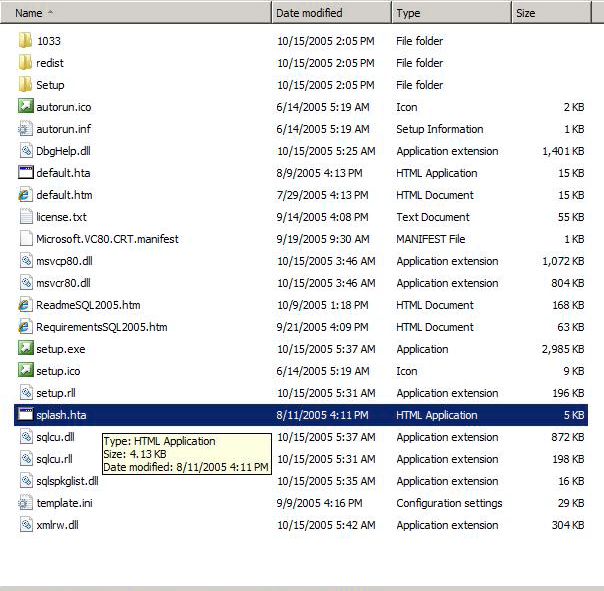The width and height of the screenshot is (604, 591).
Task: Click the RequirementsSQL2005.htm file name
Action: pos(101,327)
